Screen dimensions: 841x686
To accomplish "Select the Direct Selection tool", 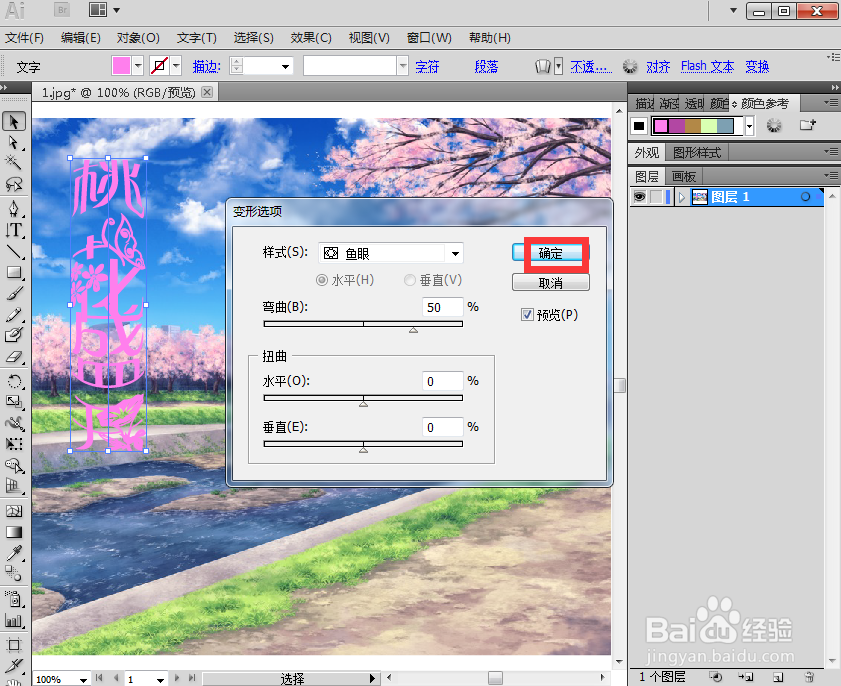I will 14,143.
